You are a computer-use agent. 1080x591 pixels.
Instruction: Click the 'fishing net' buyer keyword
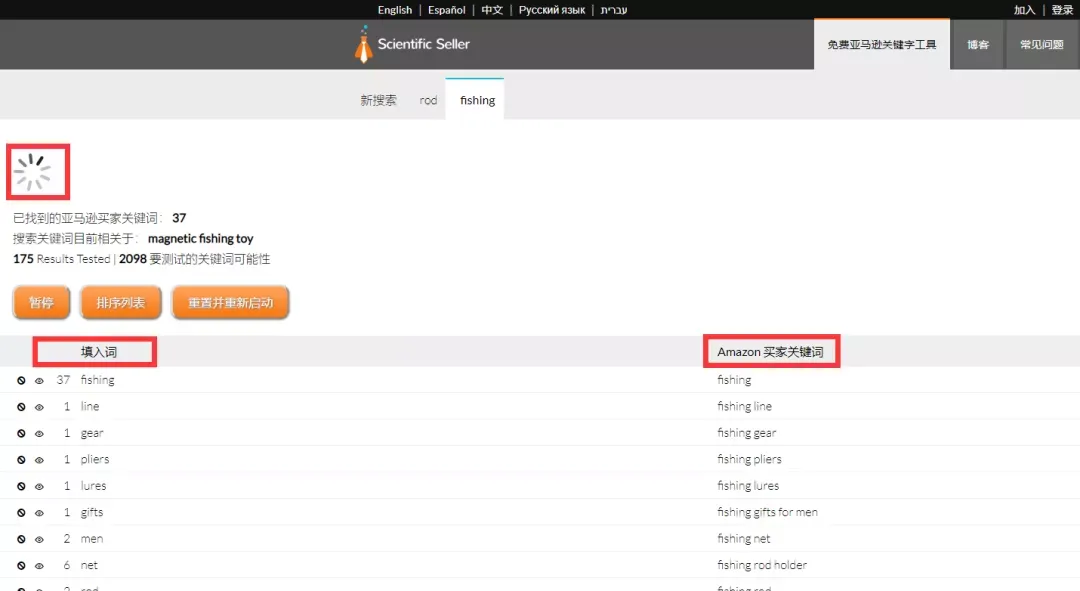pos(743,539)
